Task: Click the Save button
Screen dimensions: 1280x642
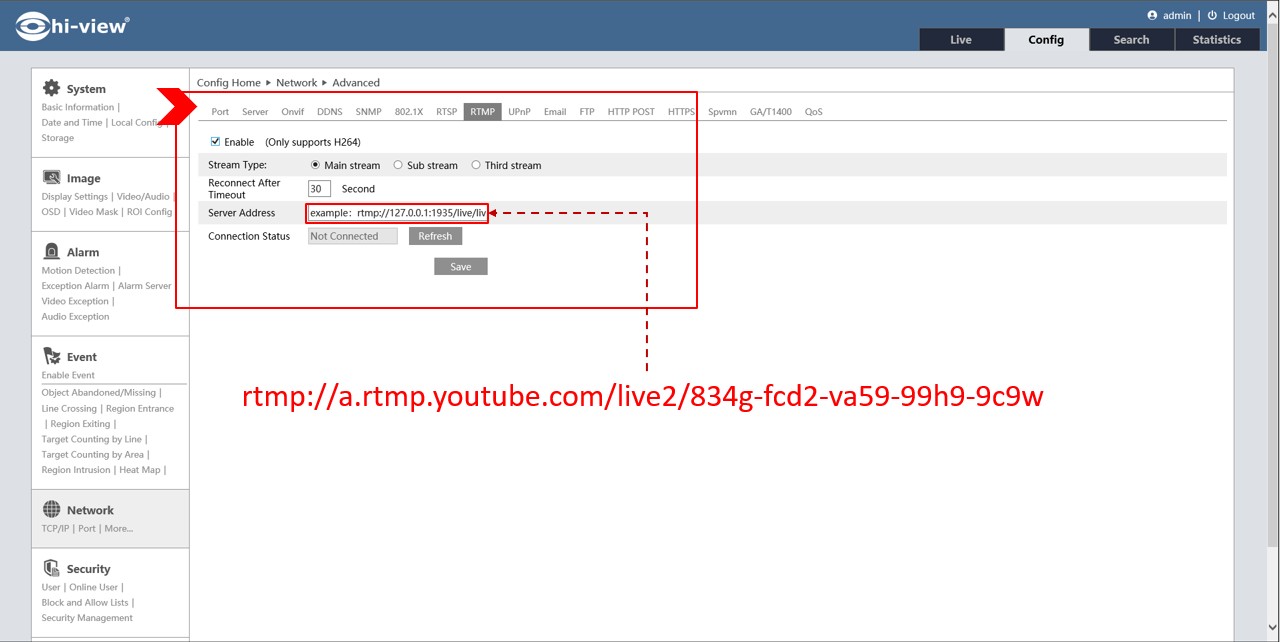Action: [x=460, y=267]
